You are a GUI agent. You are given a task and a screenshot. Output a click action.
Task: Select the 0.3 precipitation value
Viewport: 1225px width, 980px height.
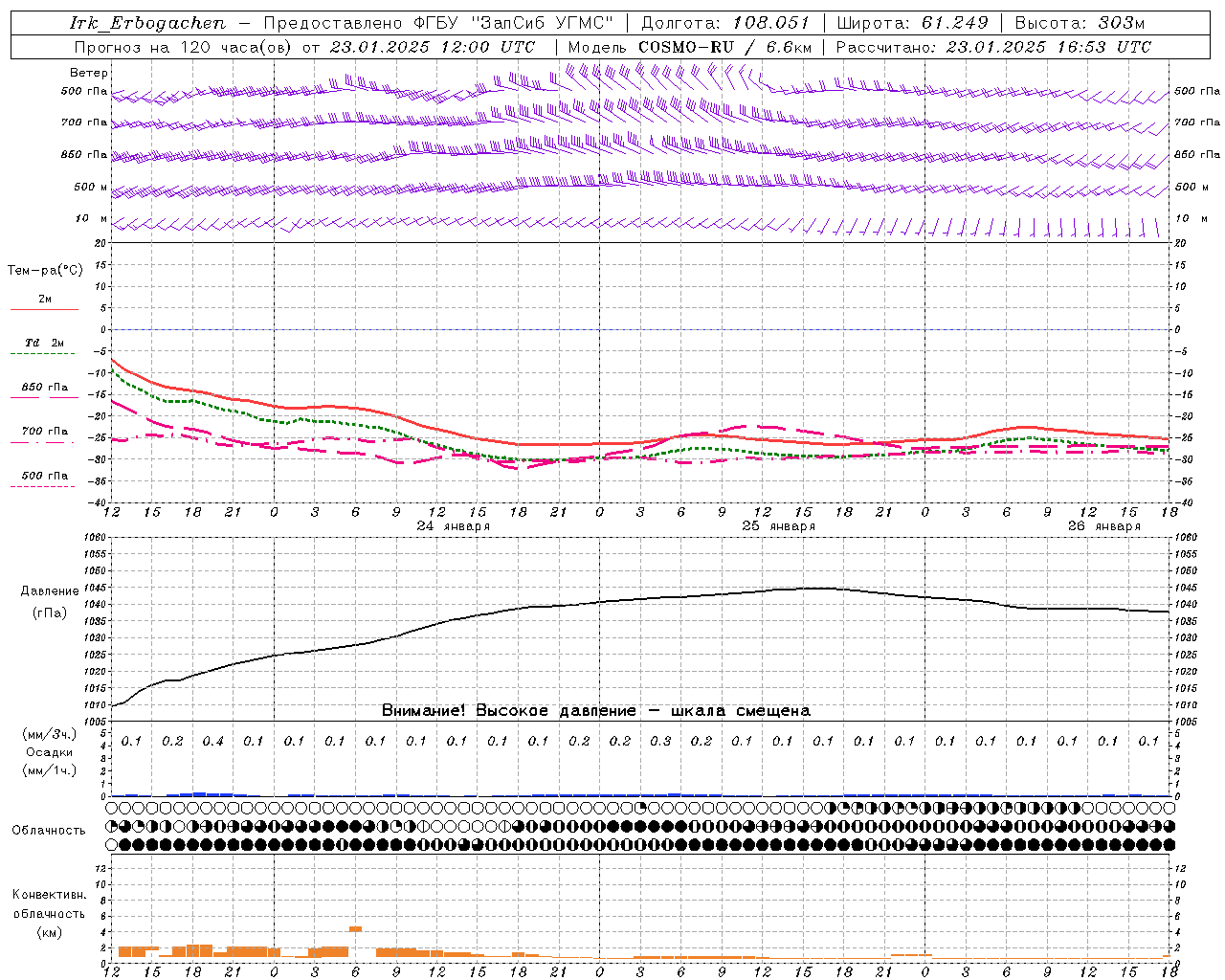(660, 742)
